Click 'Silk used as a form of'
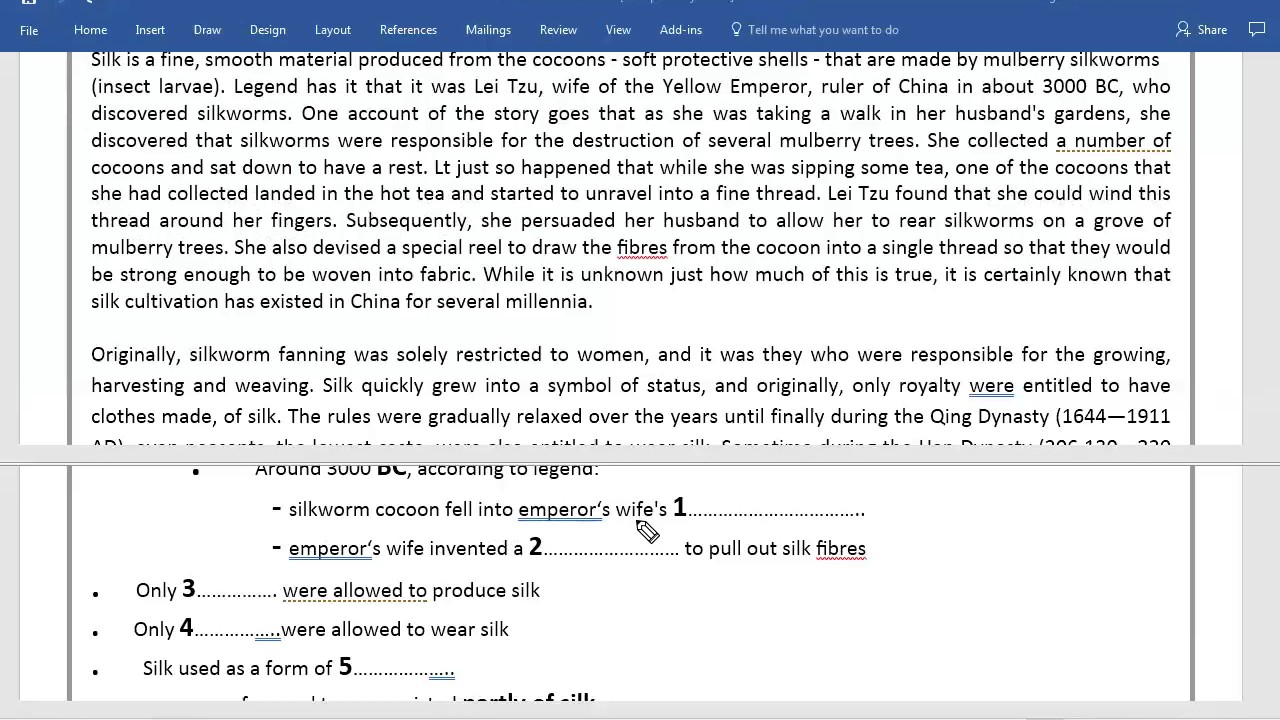The image size is (1280, 720). 238,668
